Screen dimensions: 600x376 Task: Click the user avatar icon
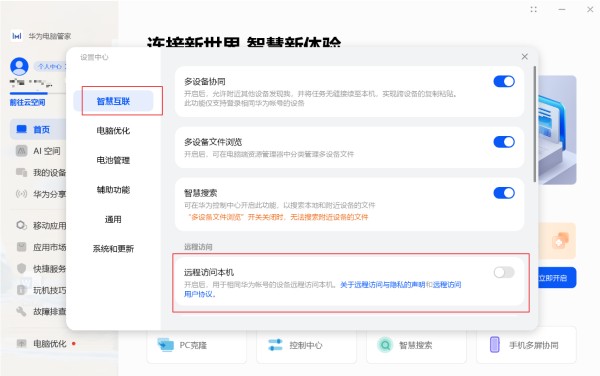coord(19,66)
